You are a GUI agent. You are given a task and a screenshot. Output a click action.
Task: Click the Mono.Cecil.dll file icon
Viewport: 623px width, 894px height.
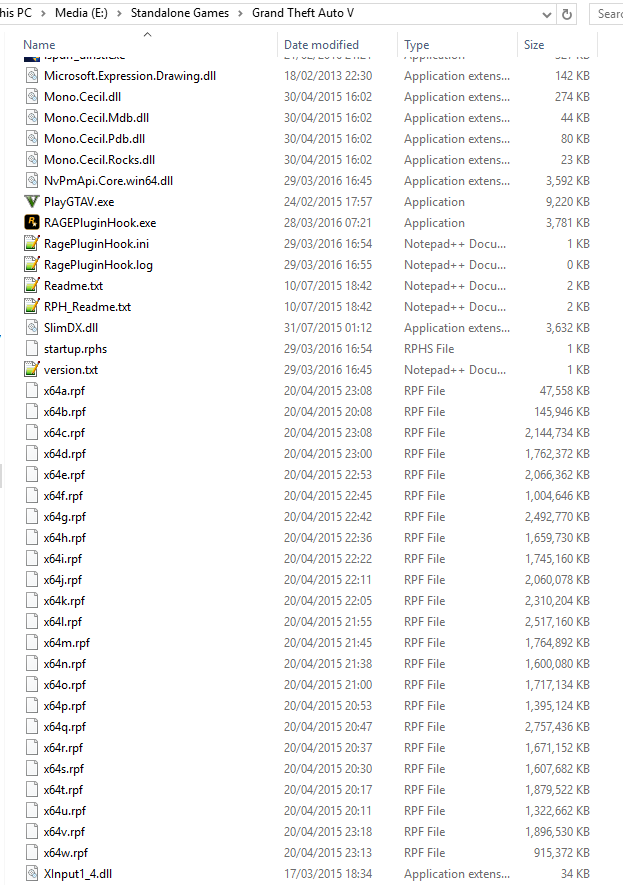(32, 97)
